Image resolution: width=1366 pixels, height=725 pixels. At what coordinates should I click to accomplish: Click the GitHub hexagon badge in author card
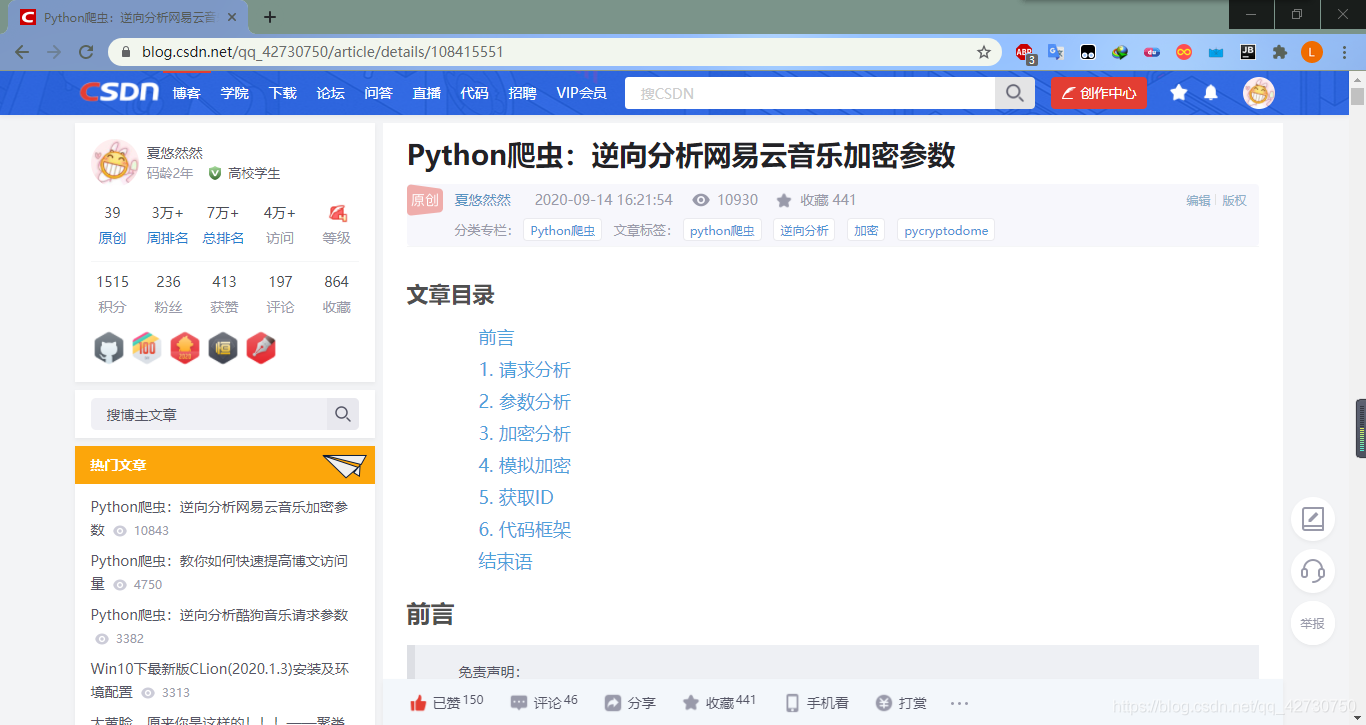pos(109,348)
